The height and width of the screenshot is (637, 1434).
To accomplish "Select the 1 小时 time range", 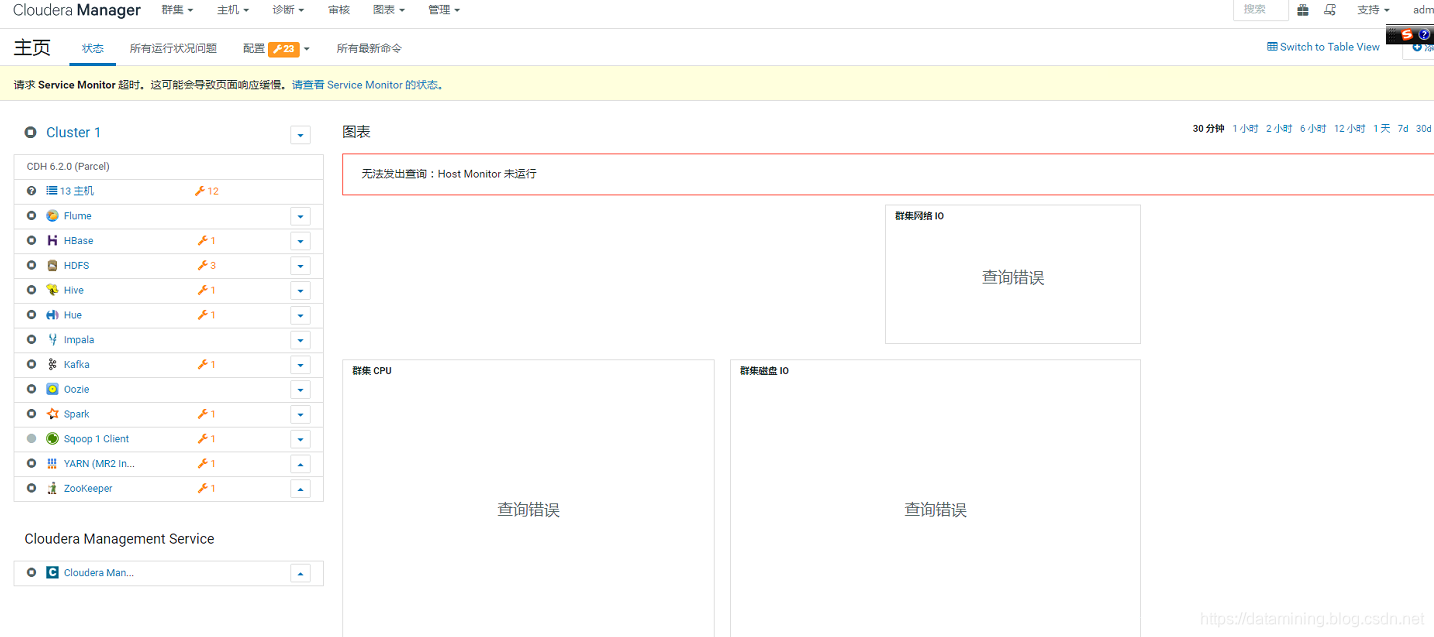I will click(1245, 129).
